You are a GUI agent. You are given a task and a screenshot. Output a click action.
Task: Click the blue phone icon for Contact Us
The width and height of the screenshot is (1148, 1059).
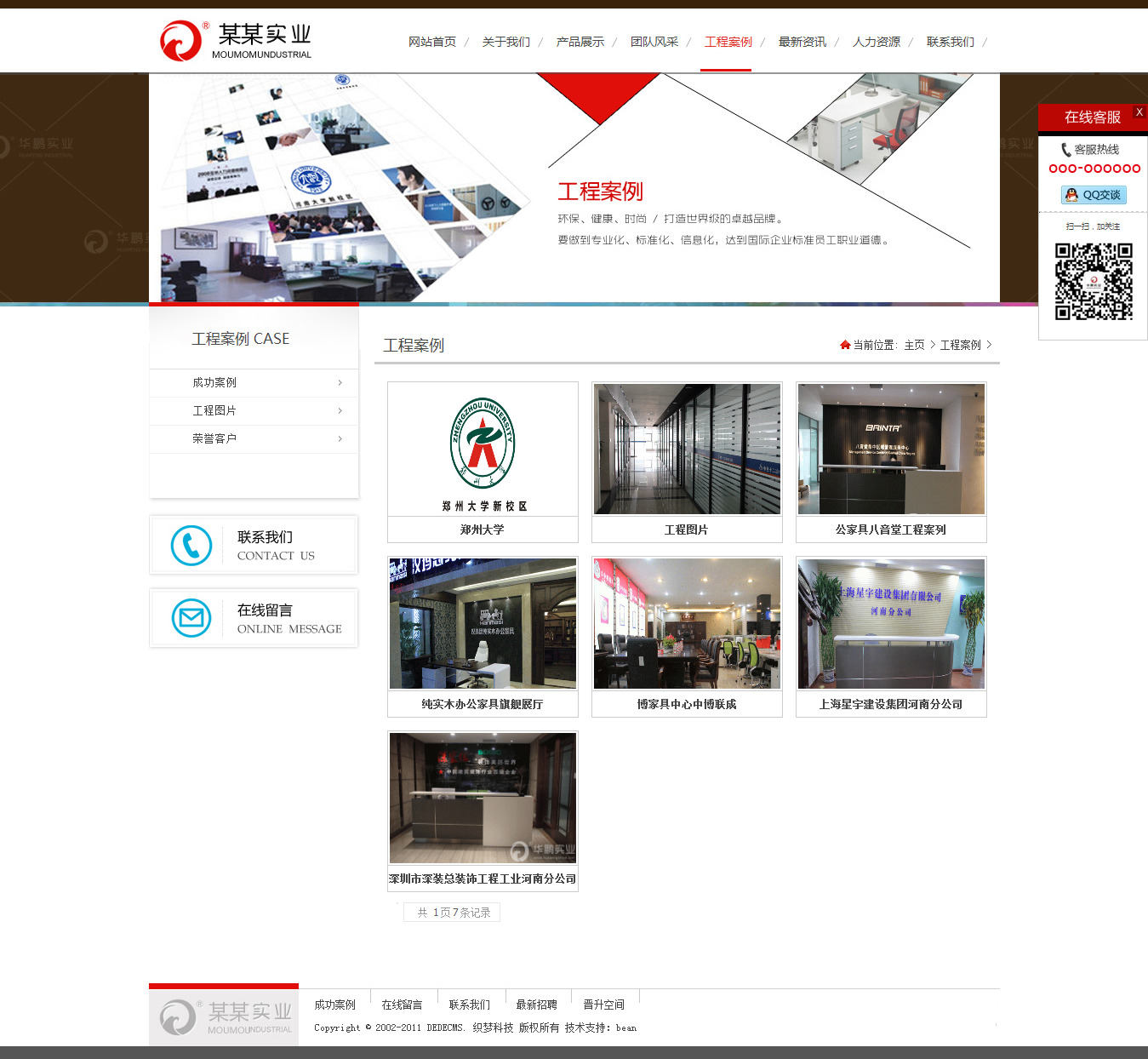coord(191,546)
